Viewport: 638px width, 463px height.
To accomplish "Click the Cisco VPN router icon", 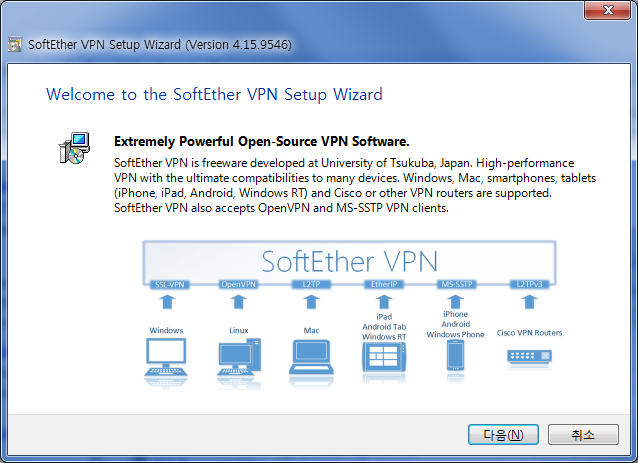I will coord(529,357).
